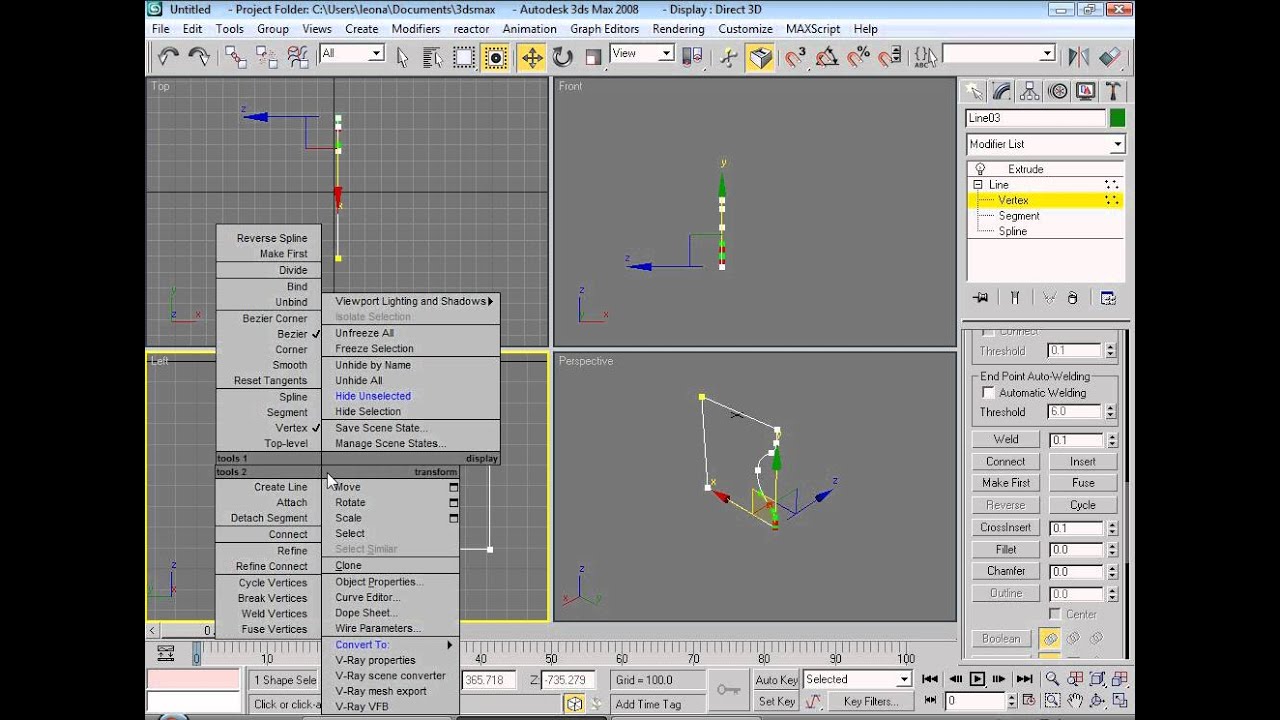Open the key filter Selected dropdown
The width and height of the screenshot is (1280, 720).
click(858, 680)
